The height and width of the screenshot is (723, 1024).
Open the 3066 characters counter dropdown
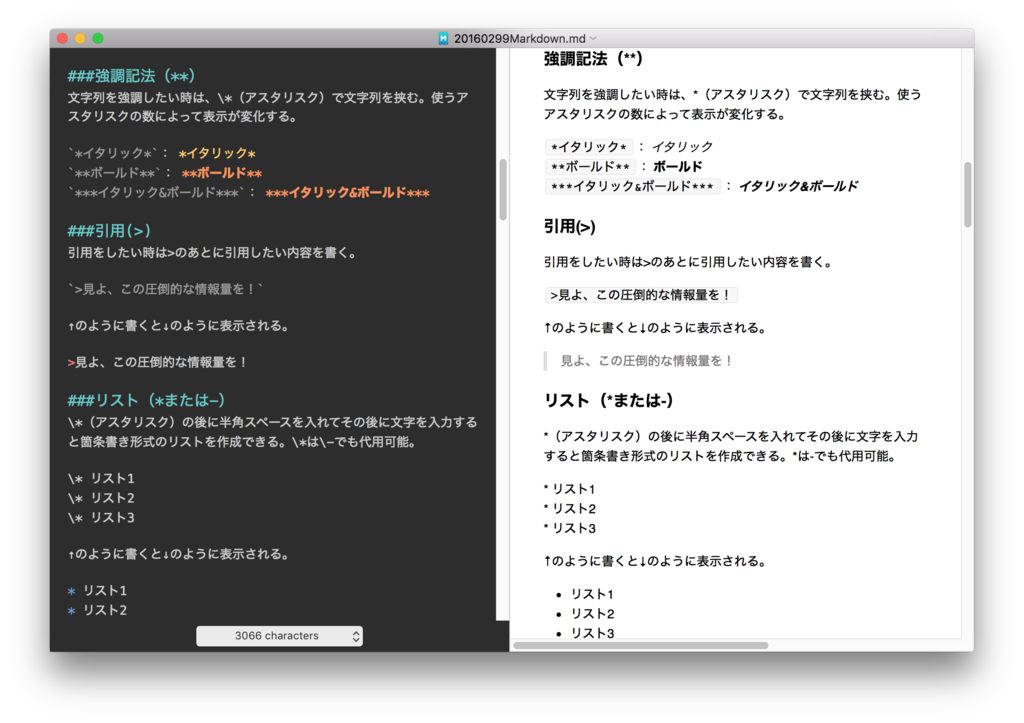(x=280, y=635)
